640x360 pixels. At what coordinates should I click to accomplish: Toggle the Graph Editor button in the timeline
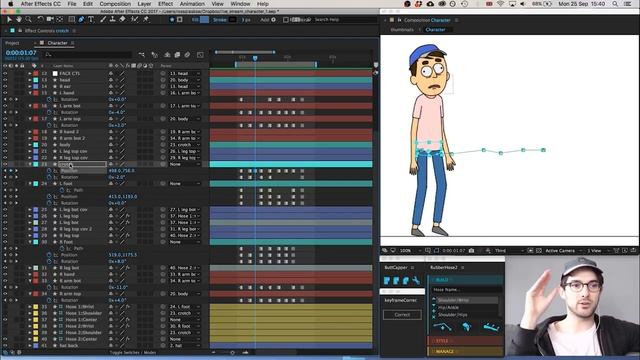(200, 55)
